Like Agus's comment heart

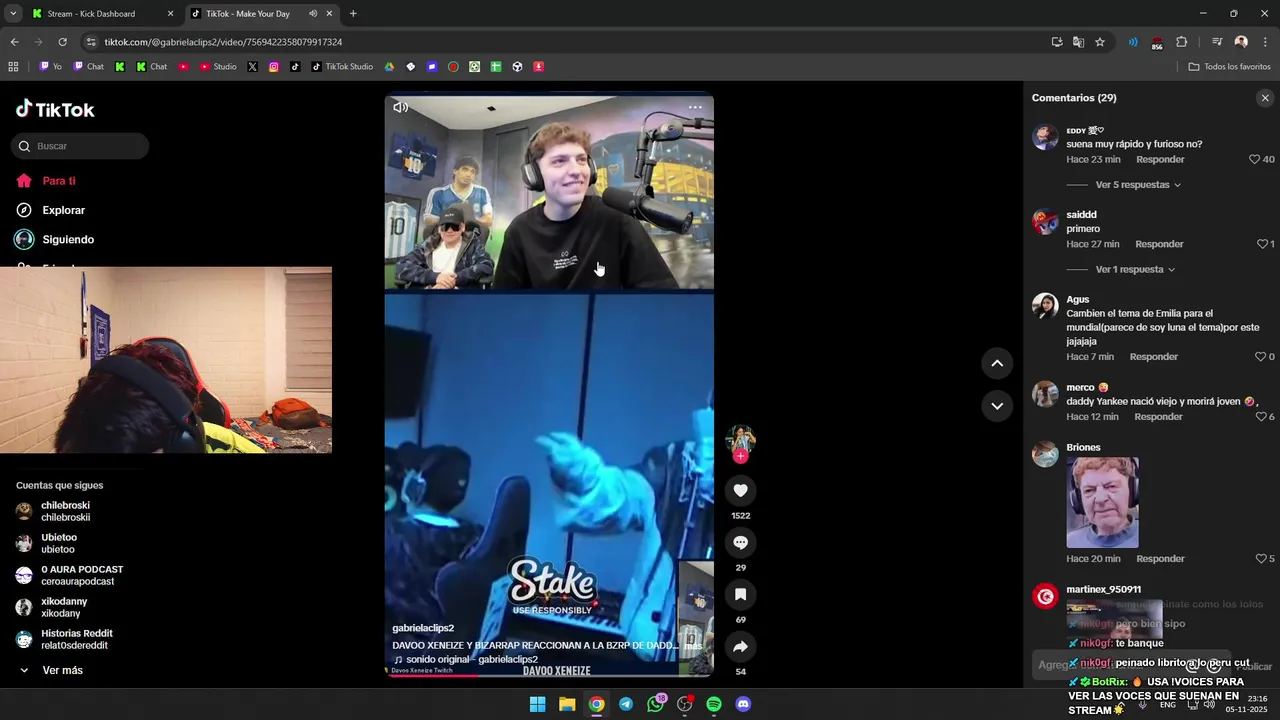pos(1260,357)
